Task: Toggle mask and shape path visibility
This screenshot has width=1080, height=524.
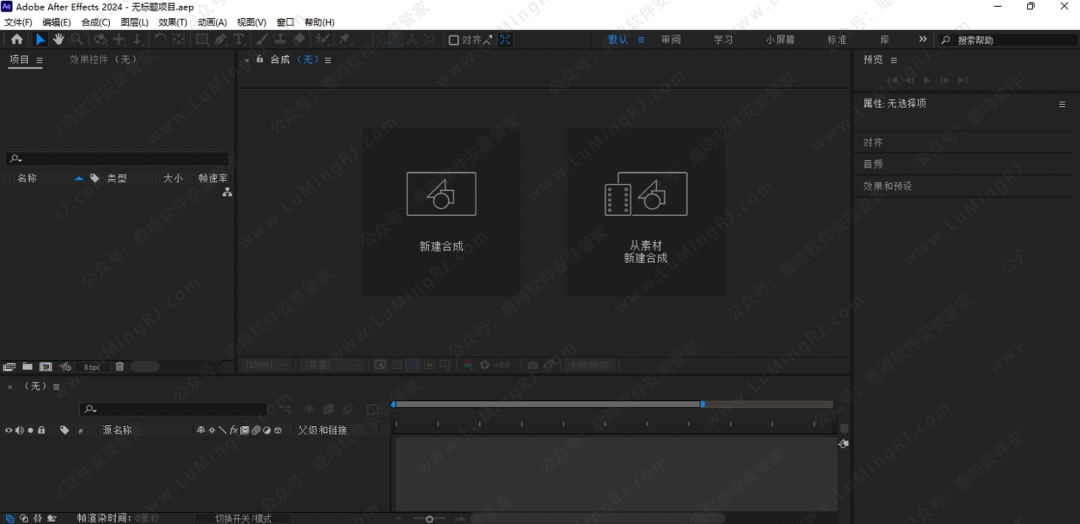Action: point(413,365)
